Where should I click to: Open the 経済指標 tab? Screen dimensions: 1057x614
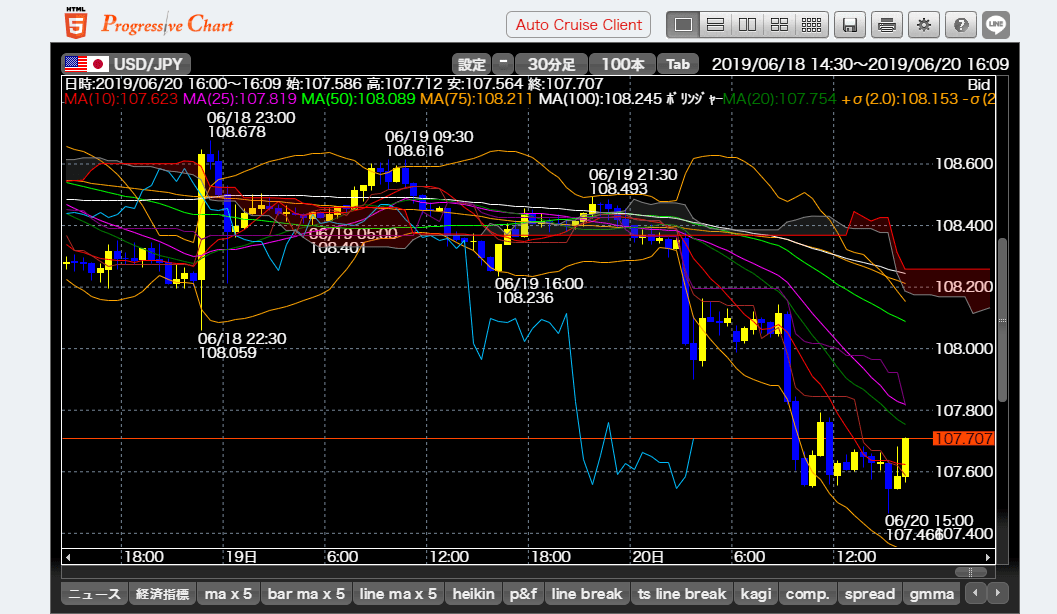tap(162, 594)
